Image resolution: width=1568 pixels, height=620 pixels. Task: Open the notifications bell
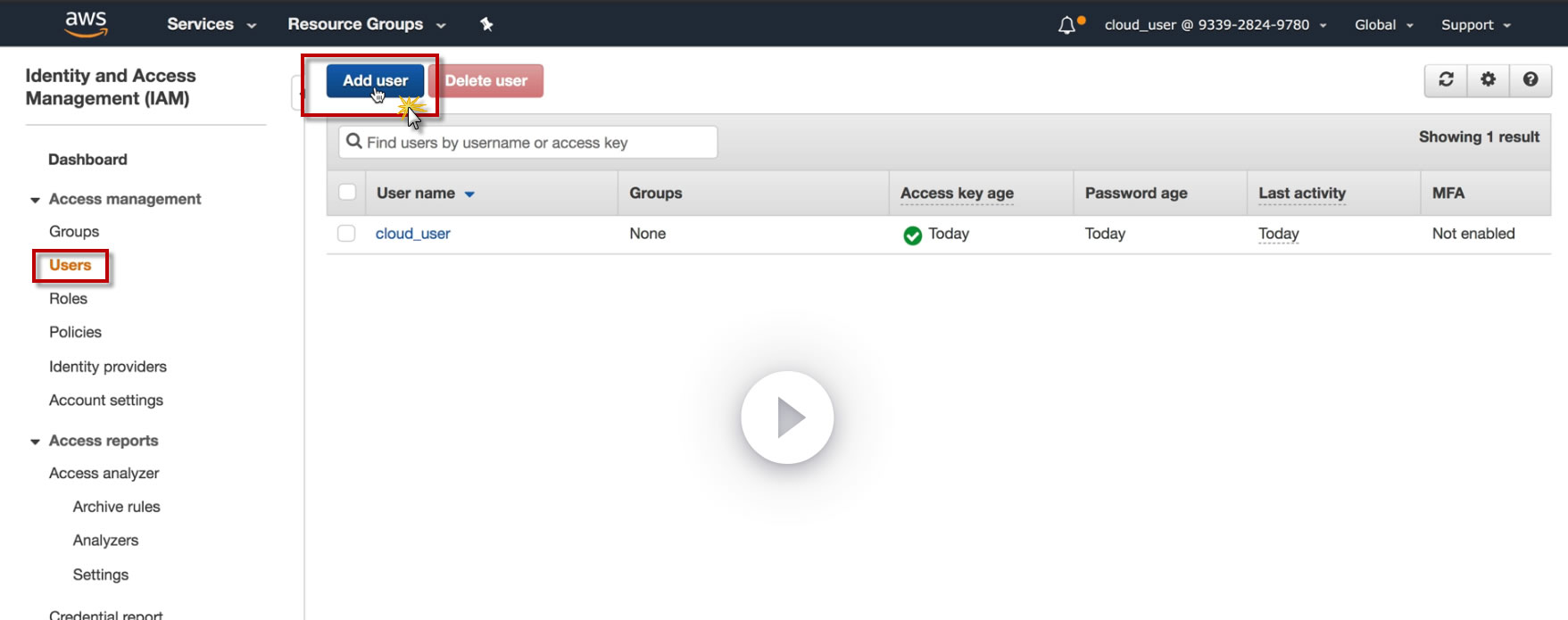coord(1067,25)
